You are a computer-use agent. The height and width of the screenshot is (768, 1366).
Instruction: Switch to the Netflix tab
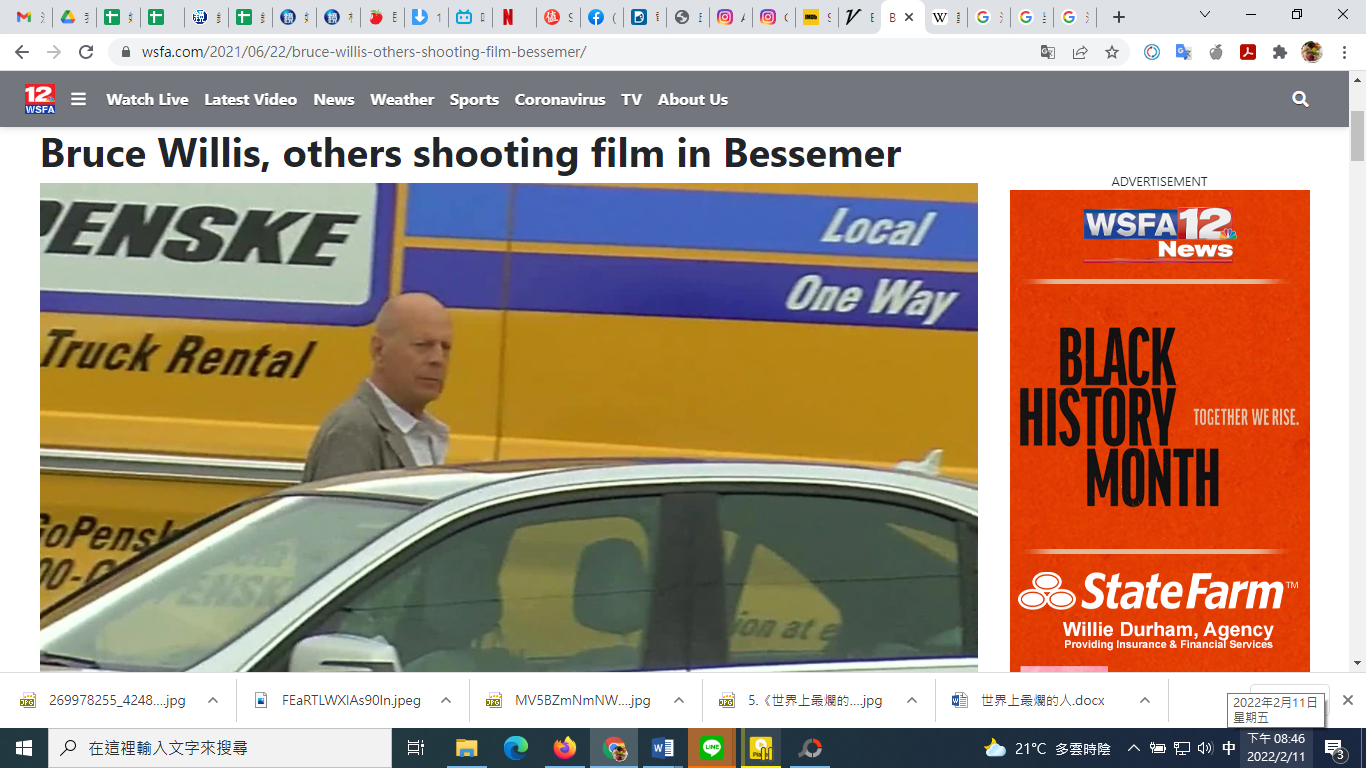point(514,17)
